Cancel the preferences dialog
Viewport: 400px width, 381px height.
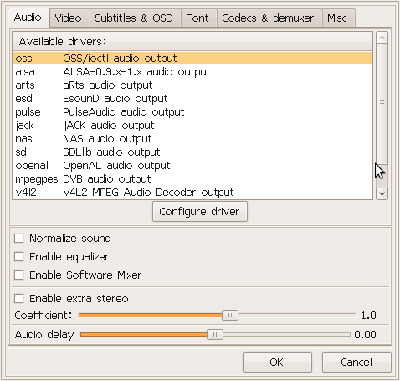(356, 362)
